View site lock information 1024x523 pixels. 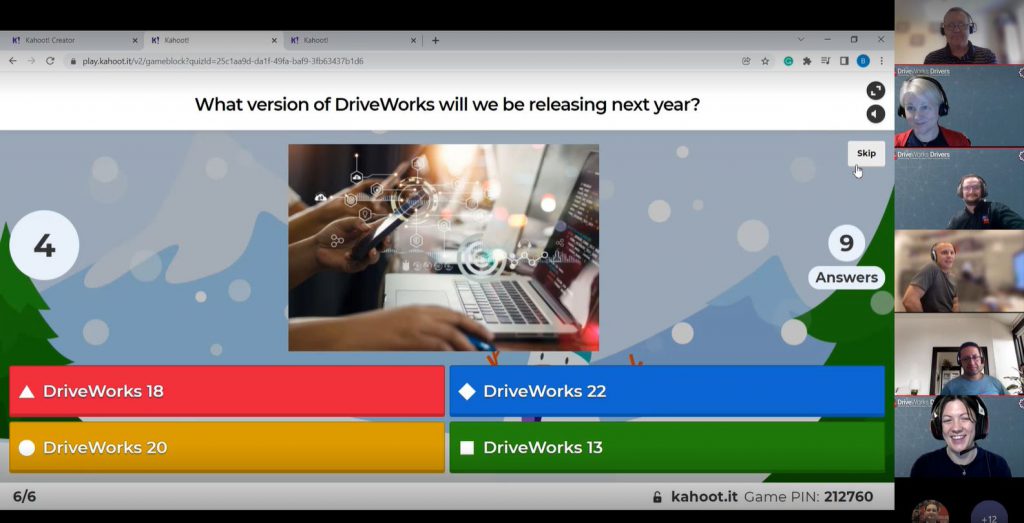pyautogui.click(x=72, y=61)
